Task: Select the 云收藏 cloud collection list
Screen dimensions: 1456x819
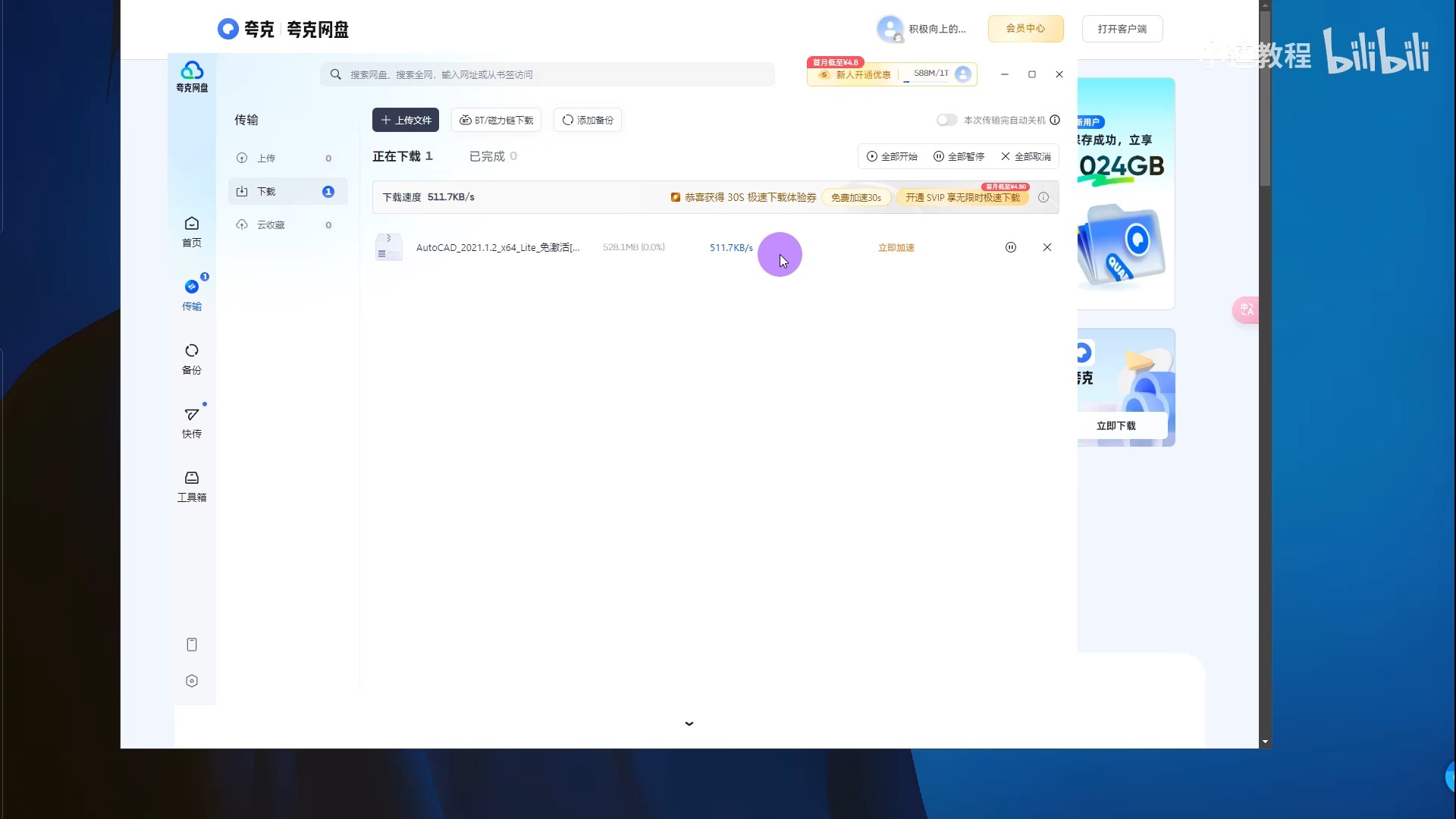Action: 288,224
